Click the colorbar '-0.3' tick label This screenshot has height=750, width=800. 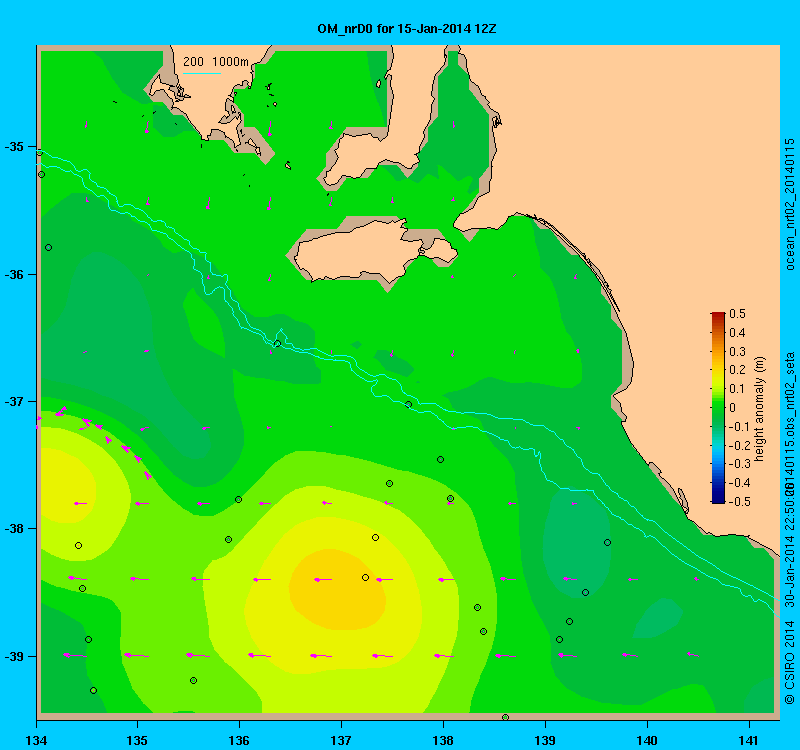(x=738, y=464)
